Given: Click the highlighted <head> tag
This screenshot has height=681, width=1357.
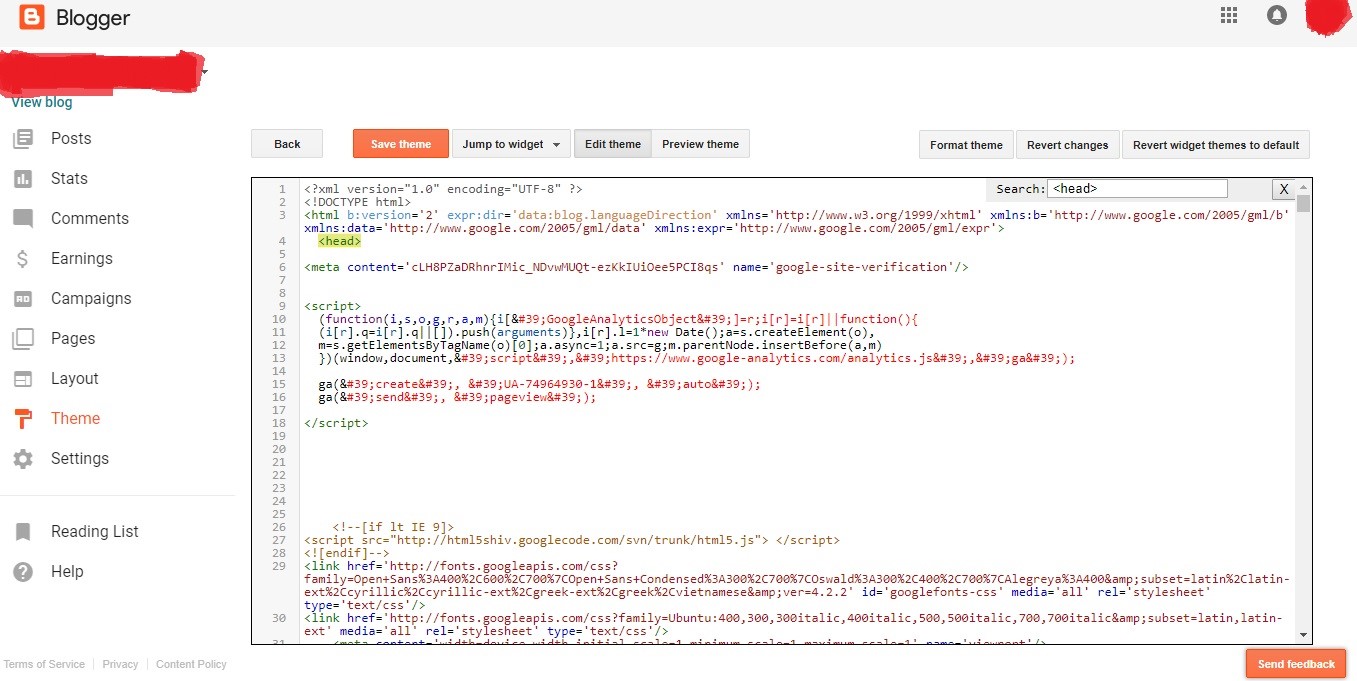Looking at the screenshot, I should 340,241.
